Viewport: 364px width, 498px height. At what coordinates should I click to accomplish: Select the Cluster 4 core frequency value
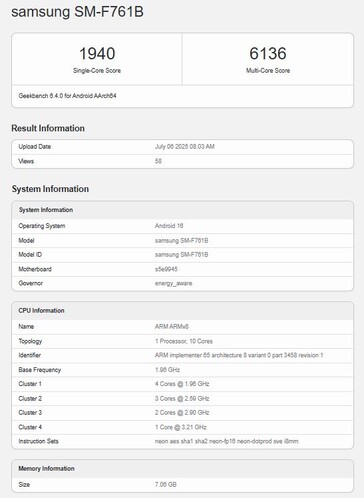181,427
